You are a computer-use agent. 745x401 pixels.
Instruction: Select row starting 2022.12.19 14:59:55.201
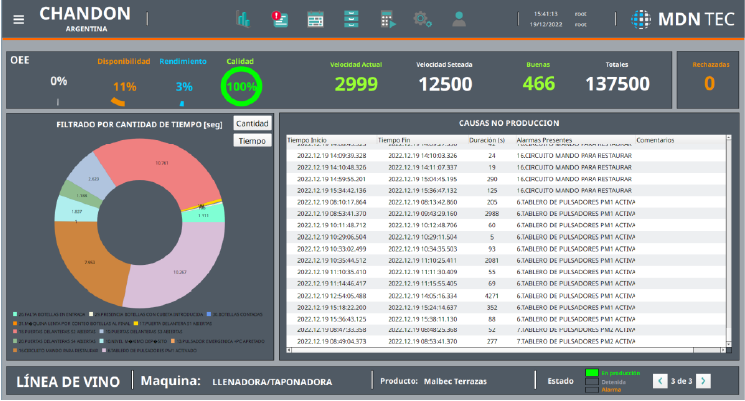coord(506,179)
